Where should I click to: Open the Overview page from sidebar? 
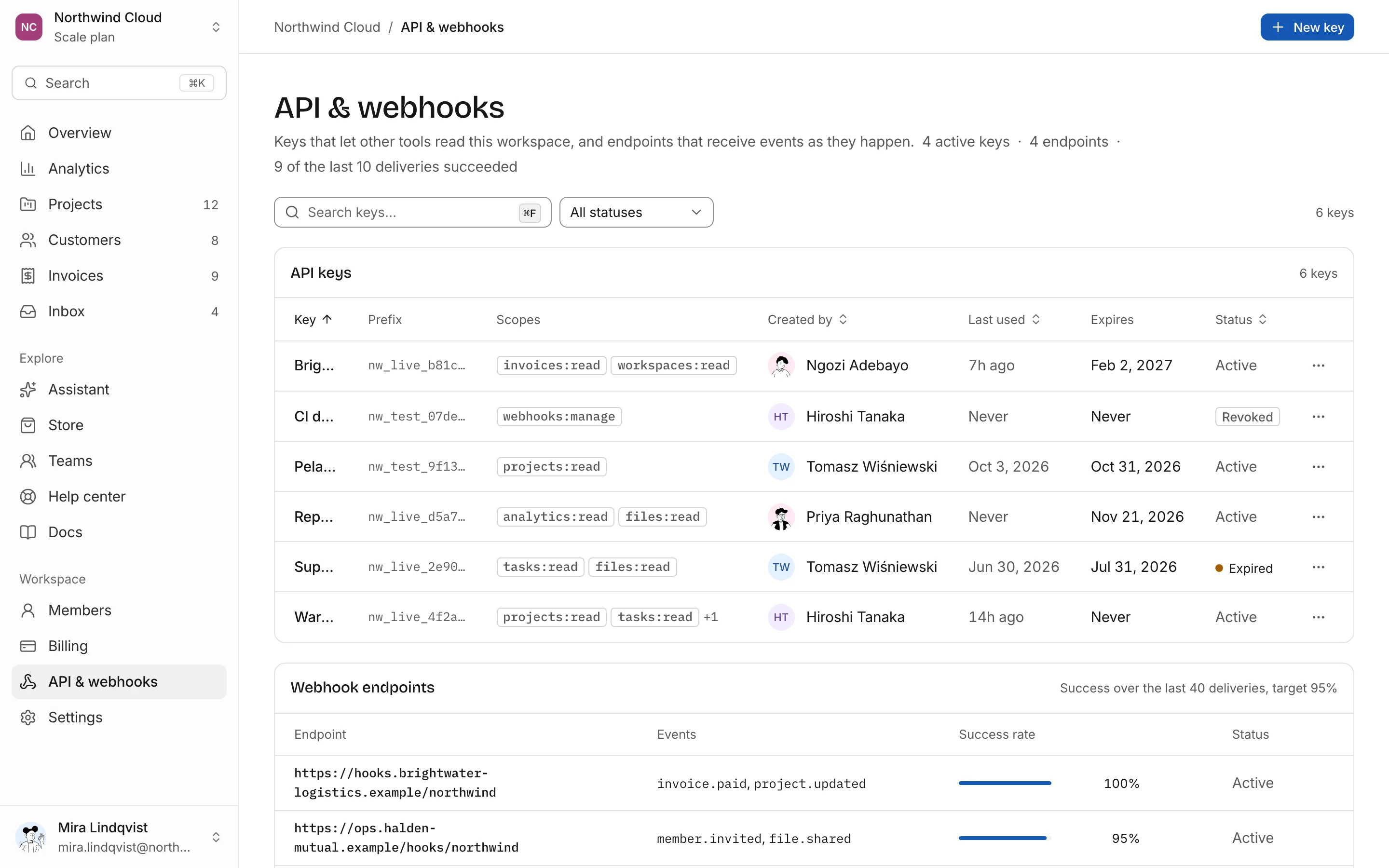(119, 133)
